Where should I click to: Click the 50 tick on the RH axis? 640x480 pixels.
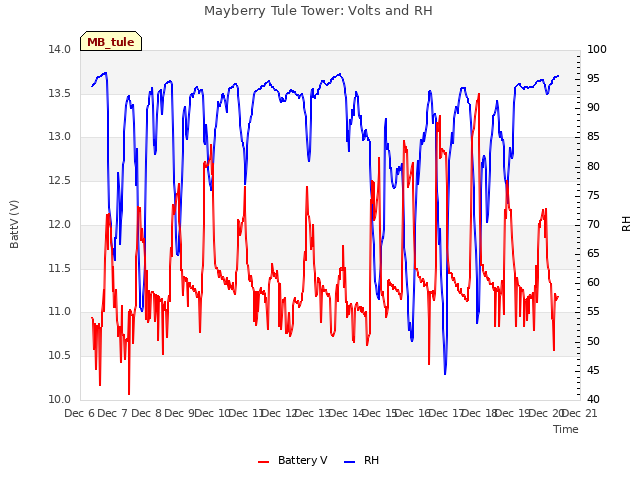click(593, 341)
